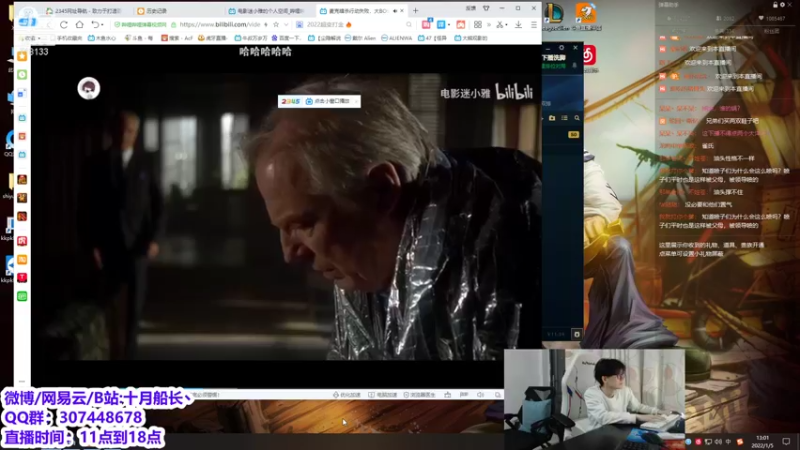
Task: Open the League of Legends desktop shortcut
Action: point(554,15)
